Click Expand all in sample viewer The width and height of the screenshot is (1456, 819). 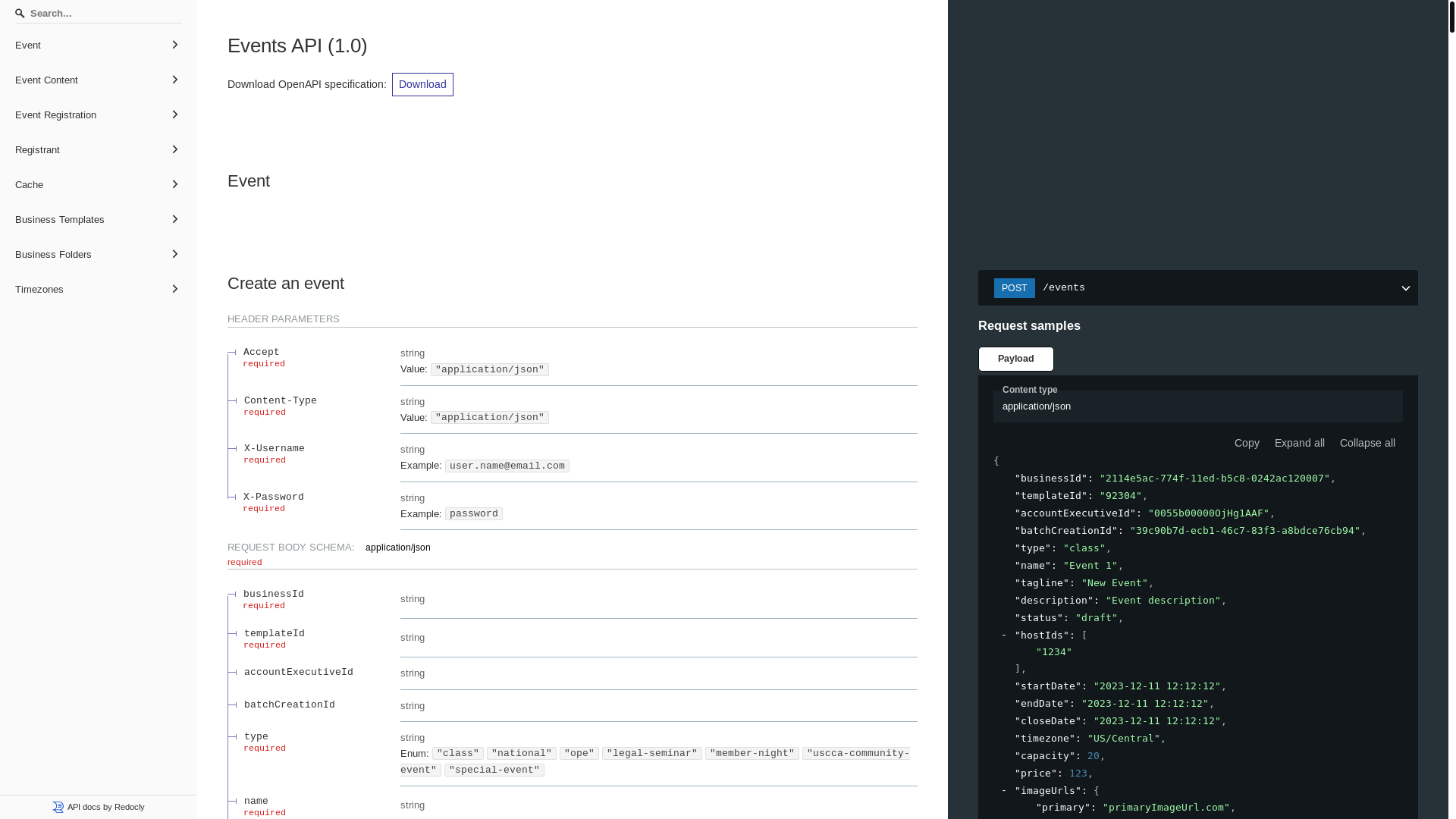coord(1299,443)
